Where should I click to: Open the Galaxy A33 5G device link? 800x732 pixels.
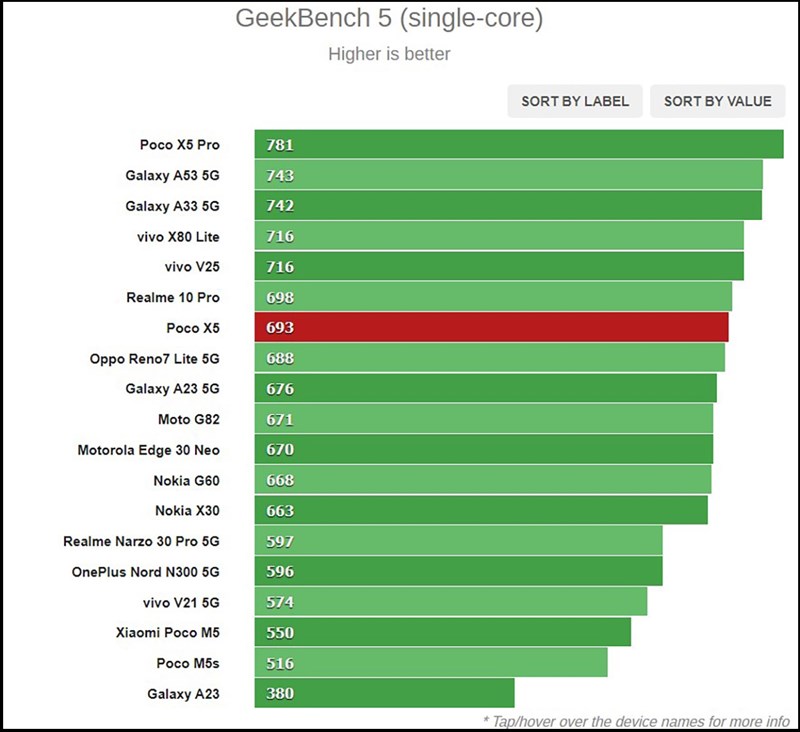(172, 206)
